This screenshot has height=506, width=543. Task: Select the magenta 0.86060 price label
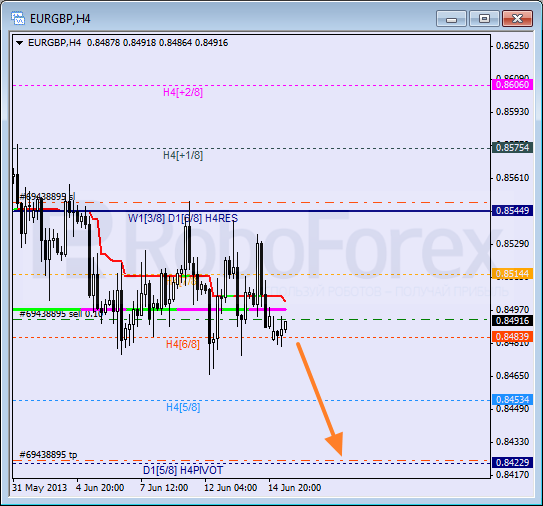(x=512, y=85)
